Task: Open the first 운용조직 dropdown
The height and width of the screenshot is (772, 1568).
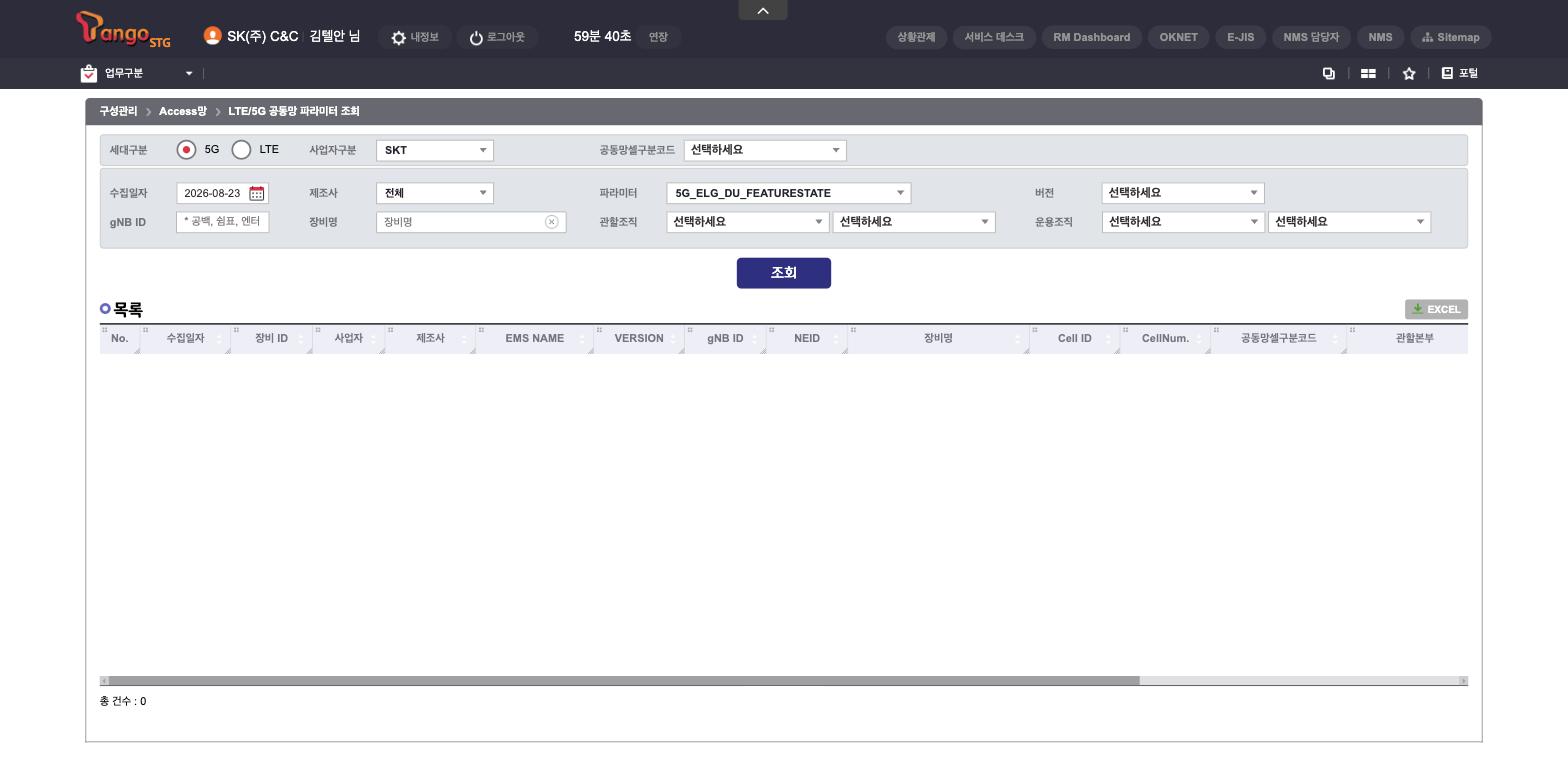Action: [1183, 222]
